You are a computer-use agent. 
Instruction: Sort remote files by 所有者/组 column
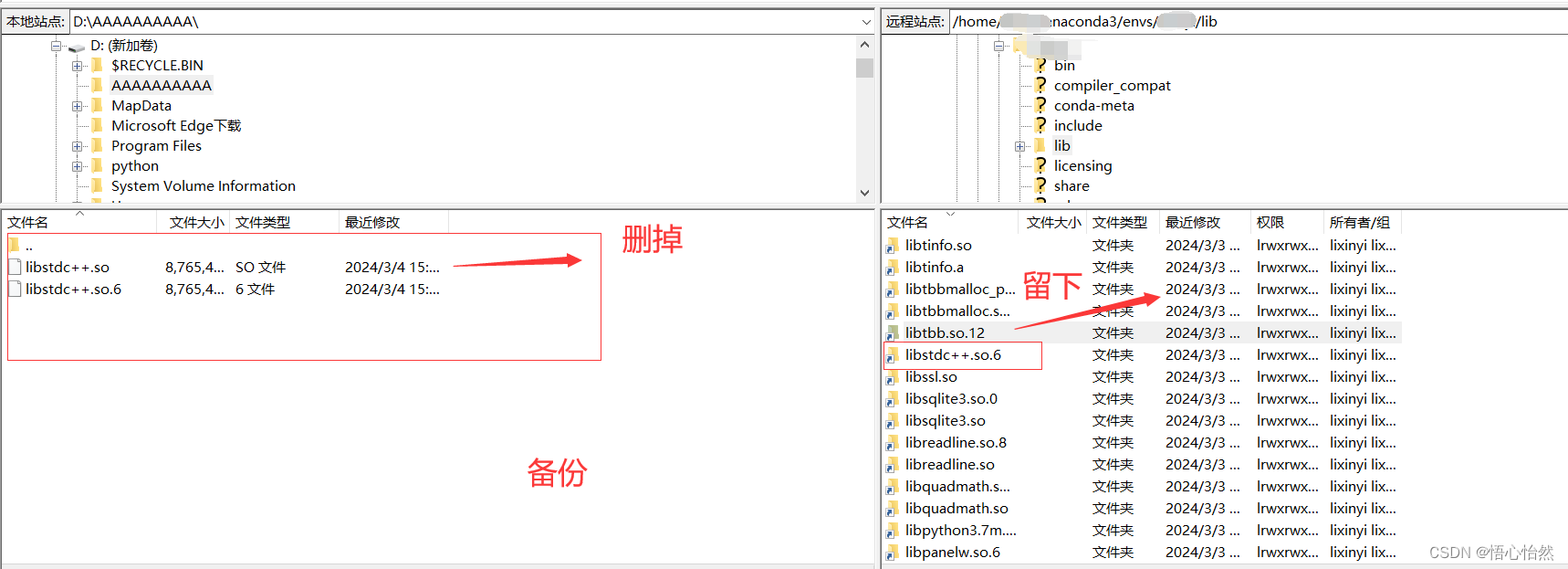pos(1362,222)
